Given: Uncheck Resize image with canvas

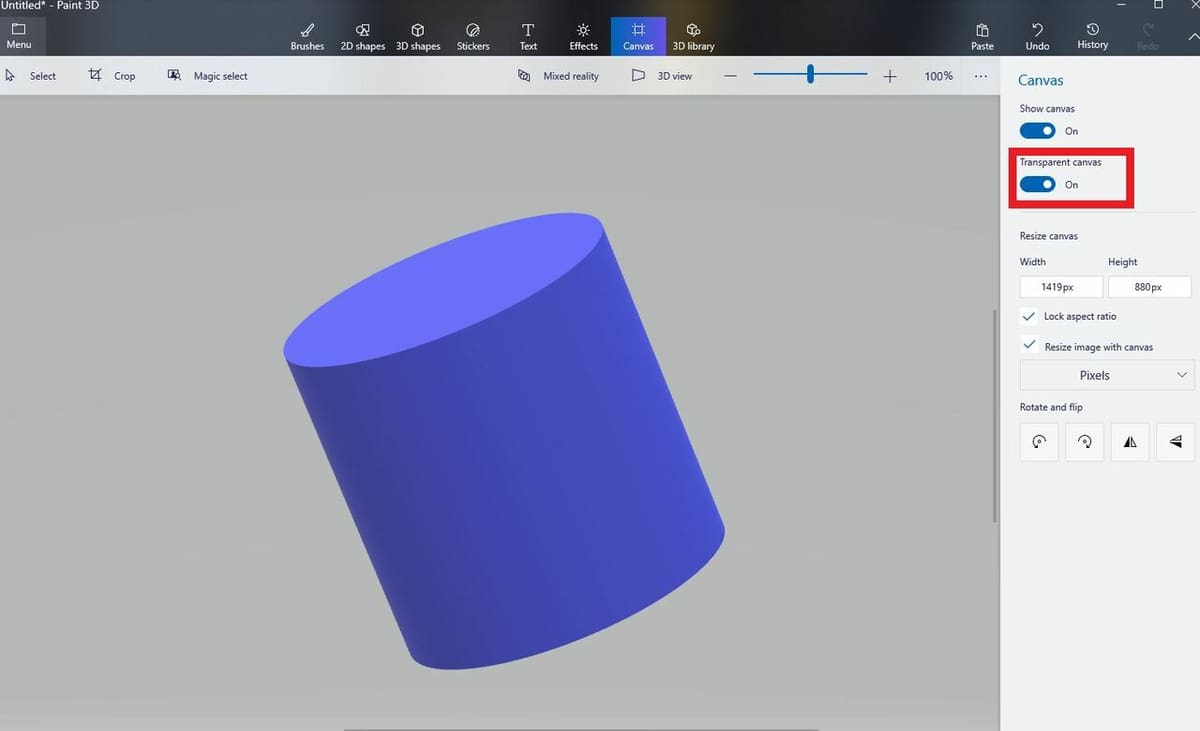Looking at the screenshot, I should point(1029,346).
